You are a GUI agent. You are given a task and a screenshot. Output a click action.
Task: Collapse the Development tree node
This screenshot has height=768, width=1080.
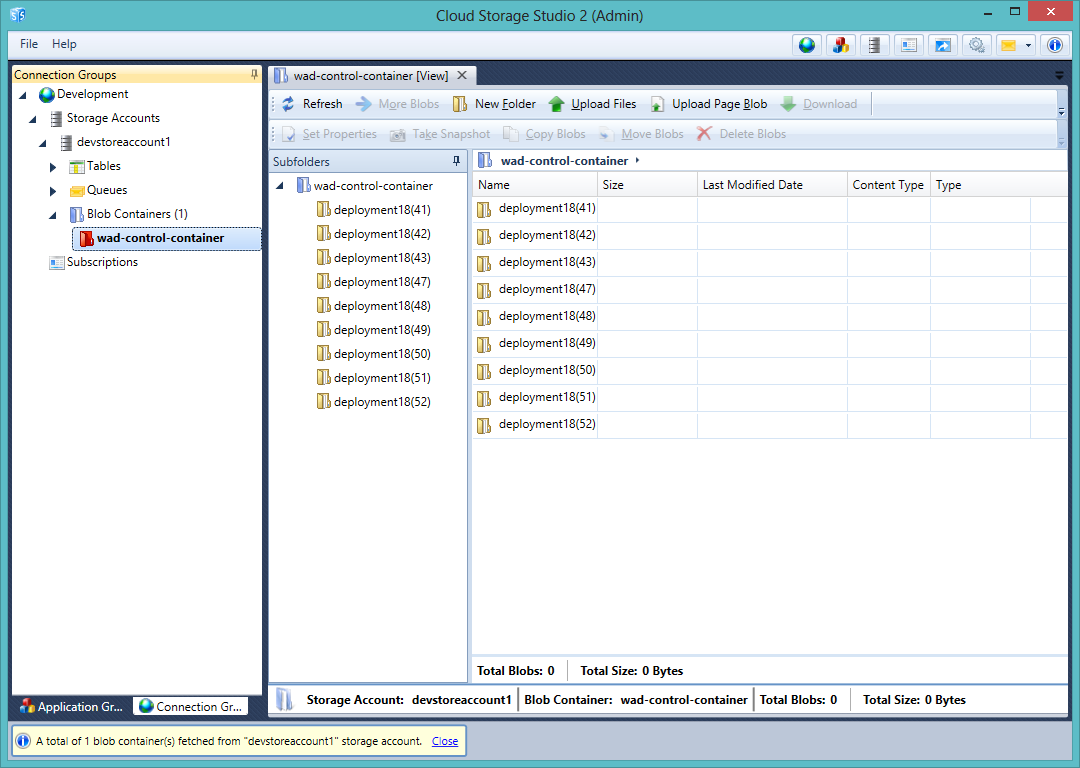(x=23, y=95)
